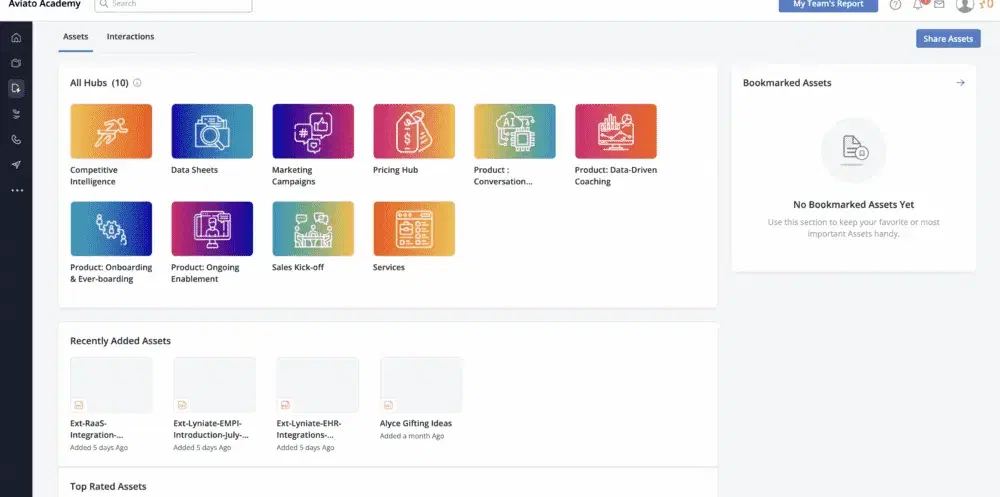Click the Bookmarked Assets heading
The image size is (1000, 497).
(787, 83)
